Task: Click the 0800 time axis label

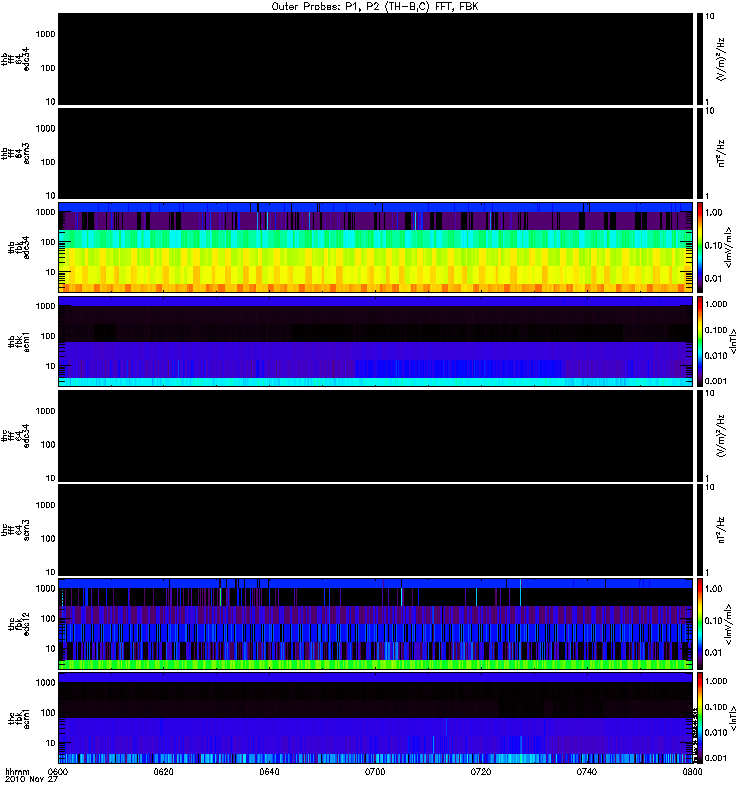Action: pos(692,771)
